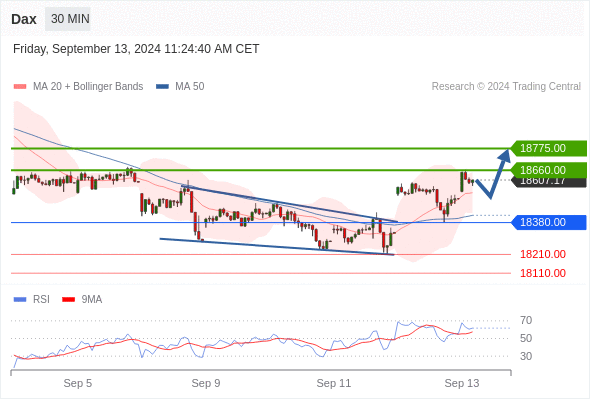This screenshot has height=400, width=590.
Task: Click the 18110.00 red support label
Action: pyautogui.click(x=543, y=273)
